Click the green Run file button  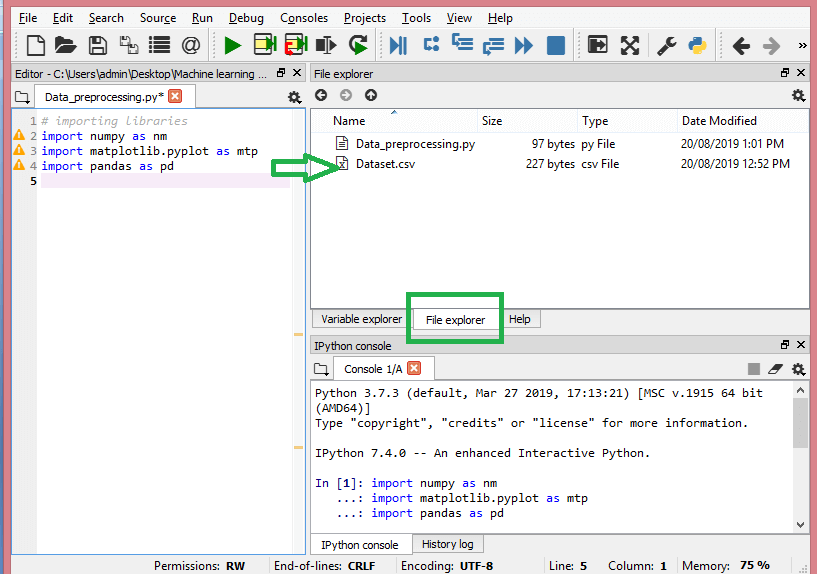click(233, 45)
